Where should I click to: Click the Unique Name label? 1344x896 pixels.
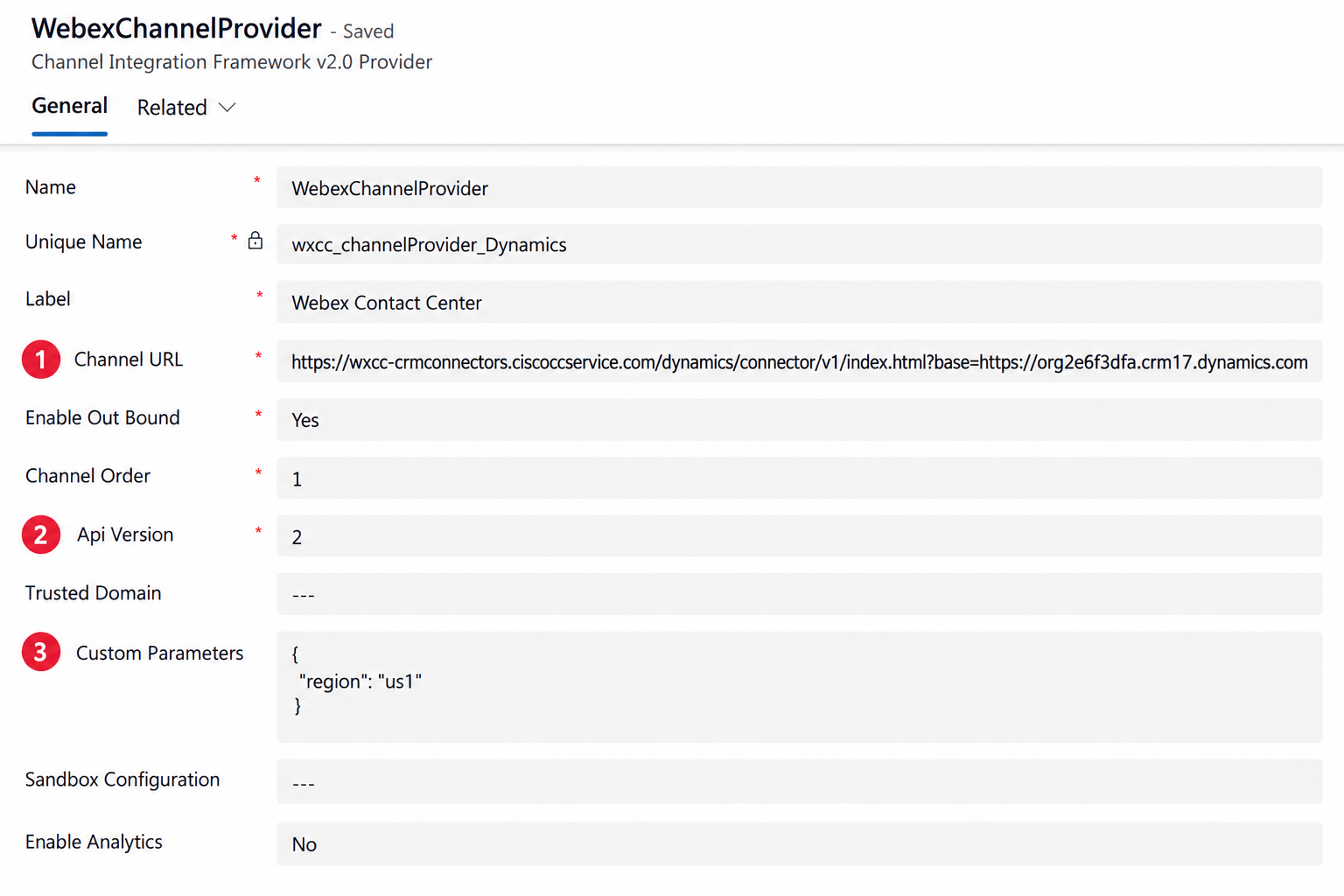pyautogui.click(x=84, y=241)
